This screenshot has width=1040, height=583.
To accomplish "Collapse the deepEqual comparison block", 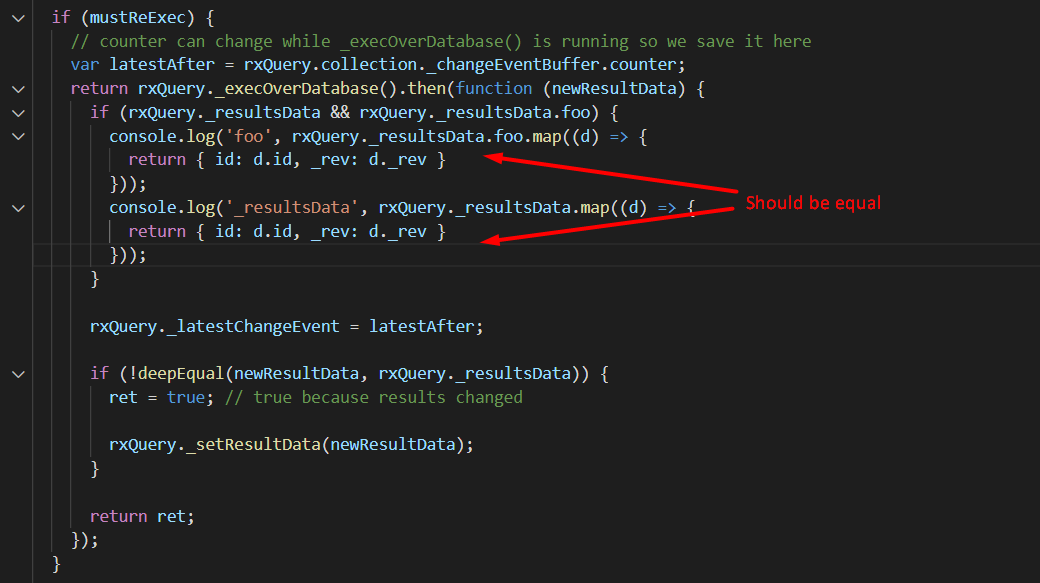I will tap(17, 373).
